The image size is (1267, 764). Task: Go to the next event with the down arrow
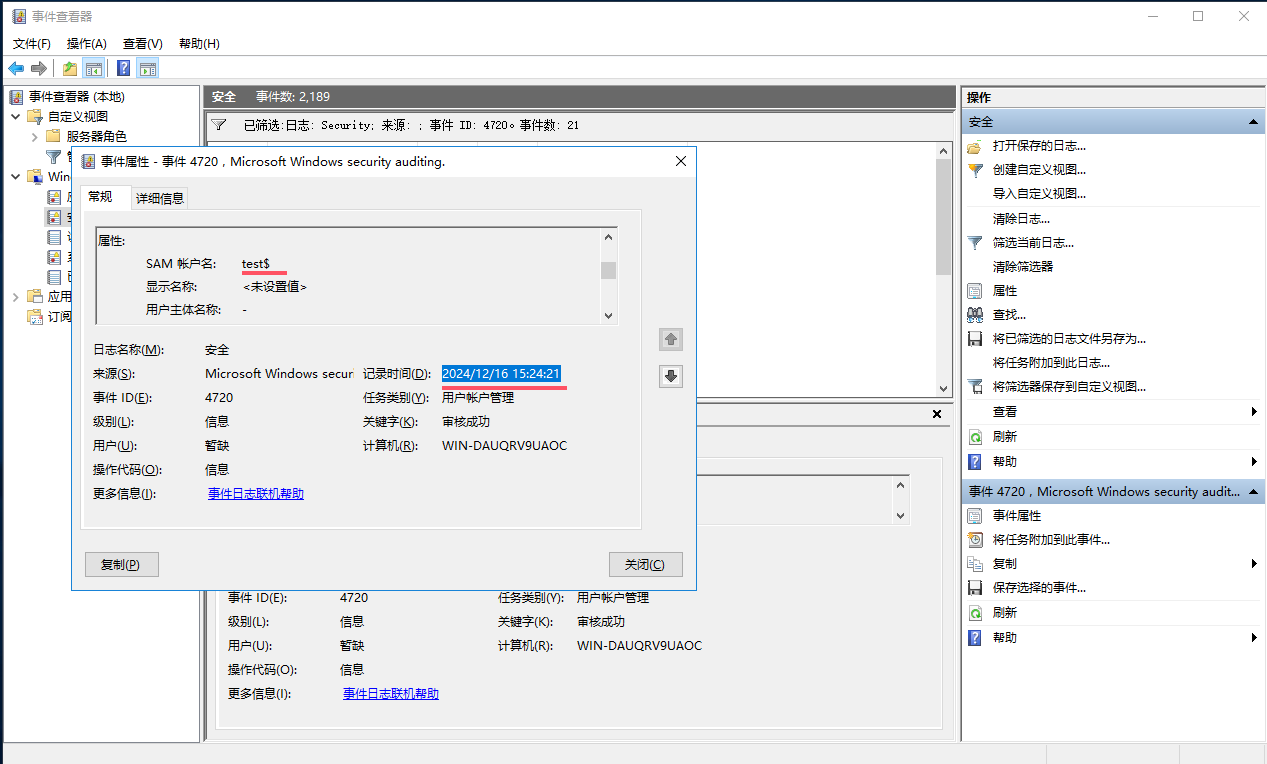[x=671, y=376]
